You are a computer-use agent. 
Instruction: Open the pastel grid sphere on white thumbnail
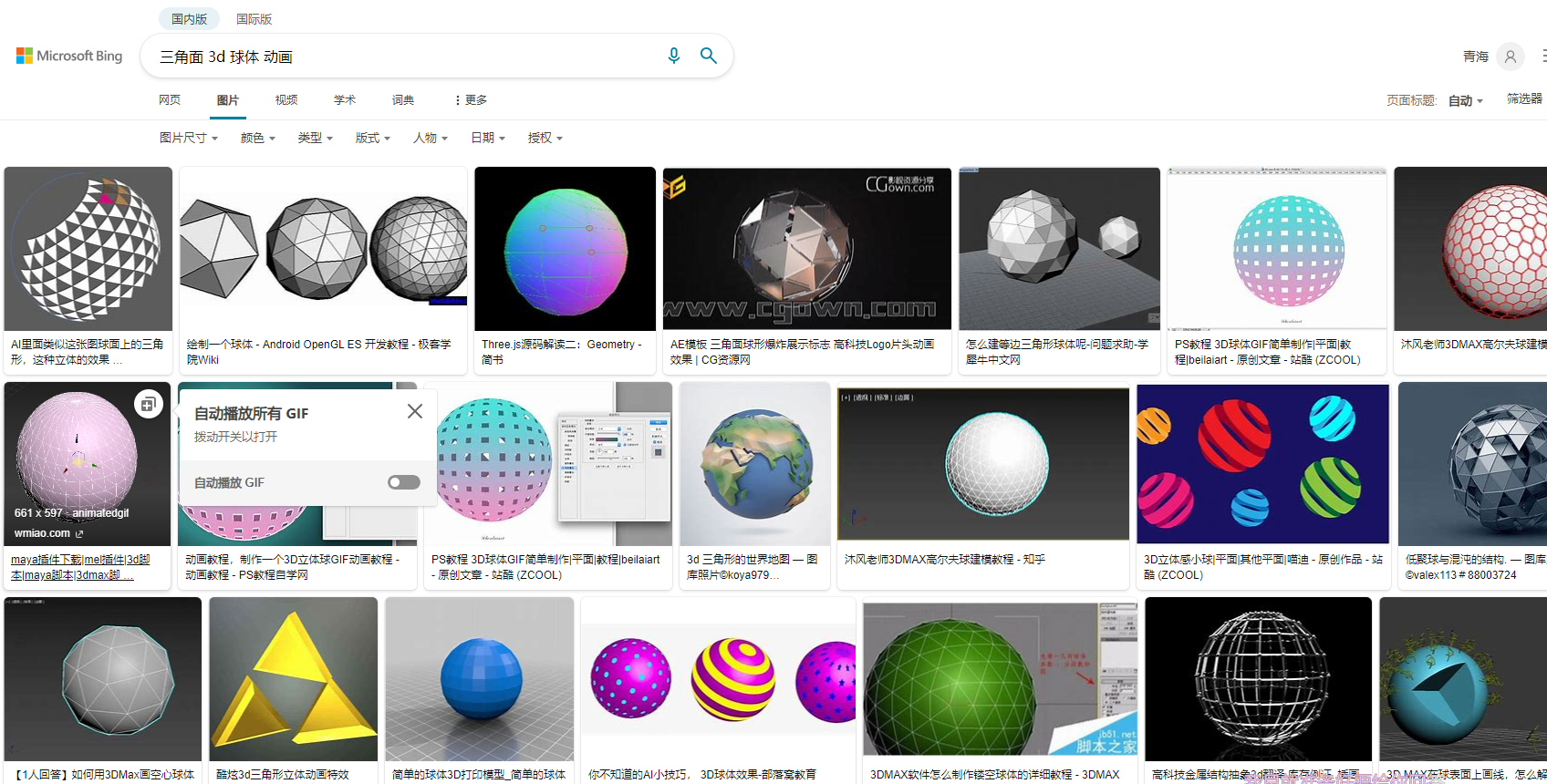pos(1277,249)
